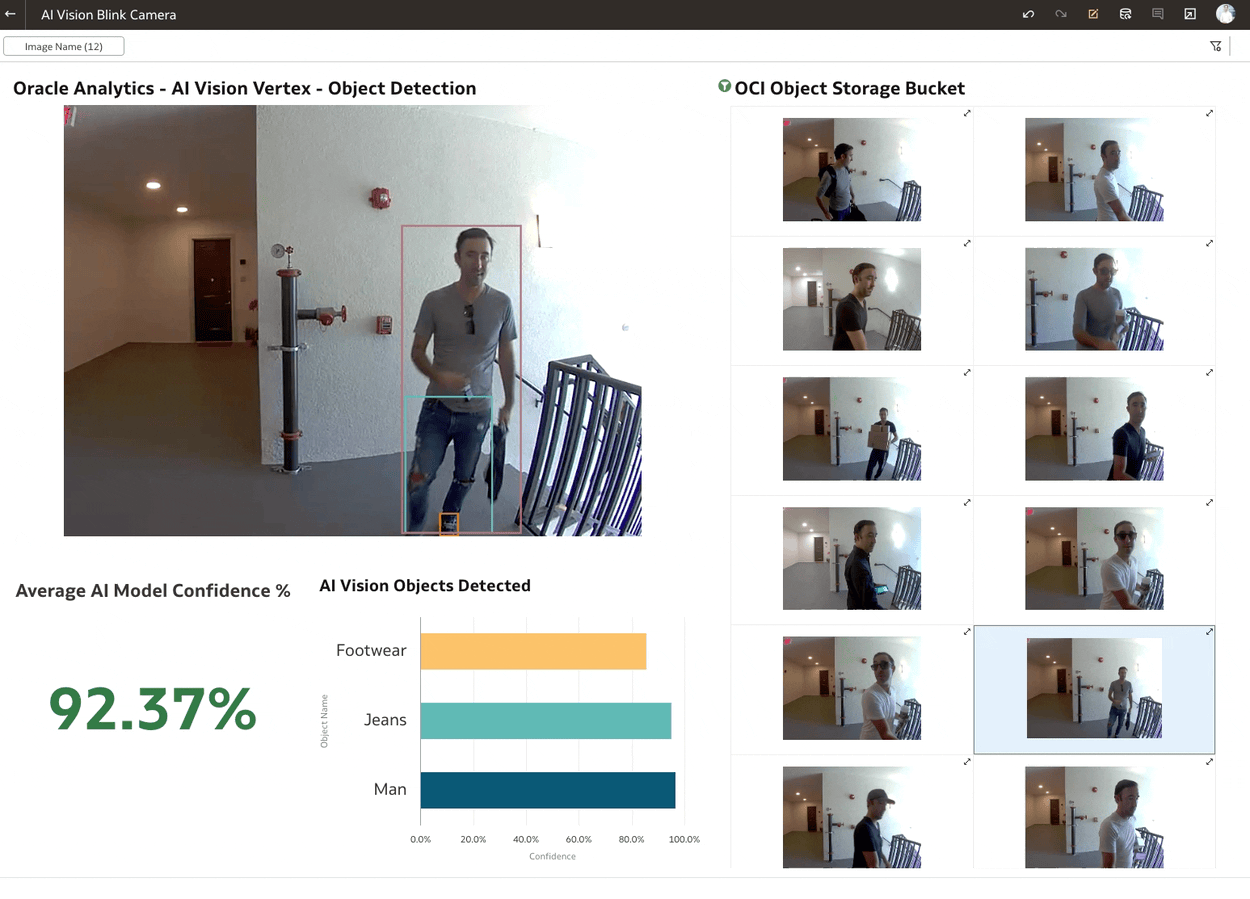
Task: Open the notes comment icon
Action: point(1158,14)
